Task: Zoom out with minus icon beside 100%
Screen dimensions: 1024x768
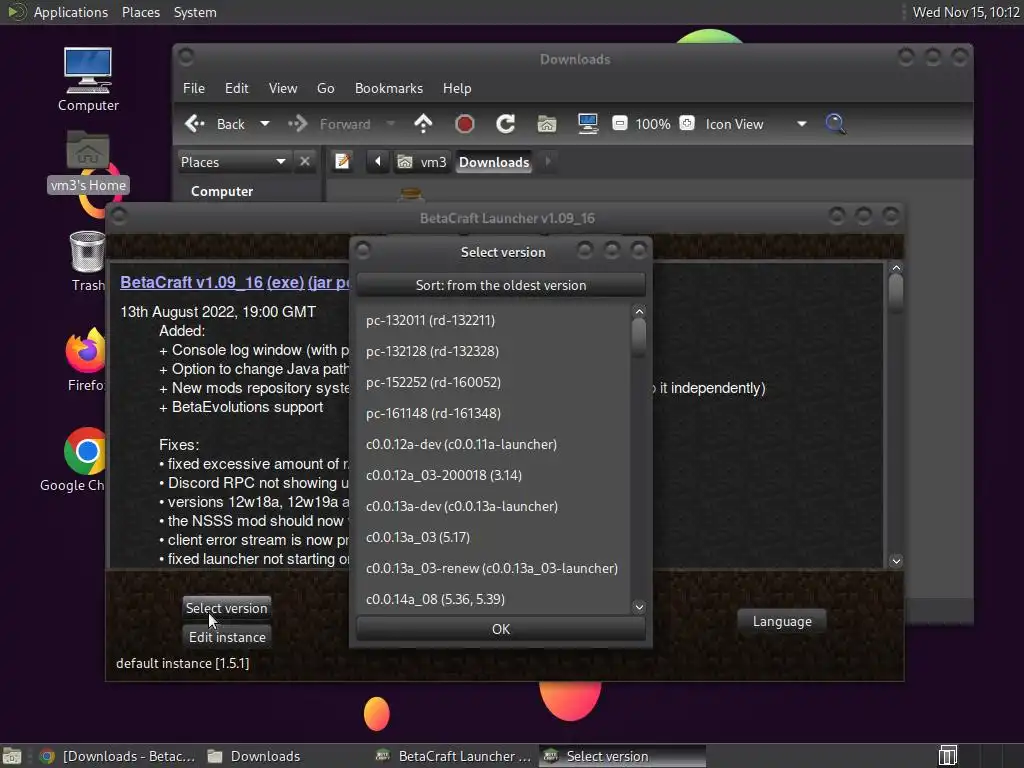Action: (619, 123)
